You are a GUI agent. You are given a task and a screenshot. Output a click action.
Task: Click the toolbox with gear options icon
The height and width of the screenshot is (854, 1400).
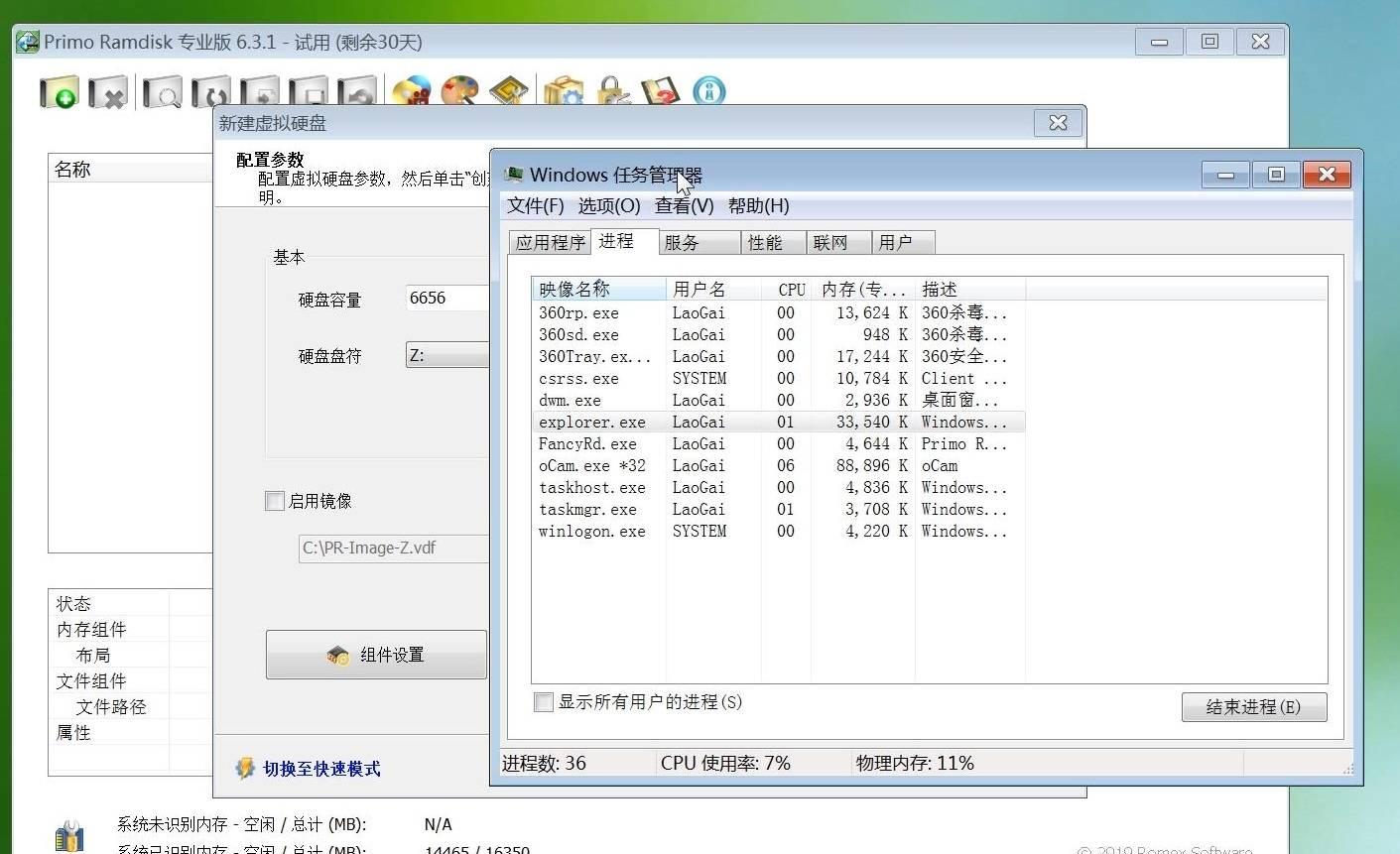(x=564, y=92)
